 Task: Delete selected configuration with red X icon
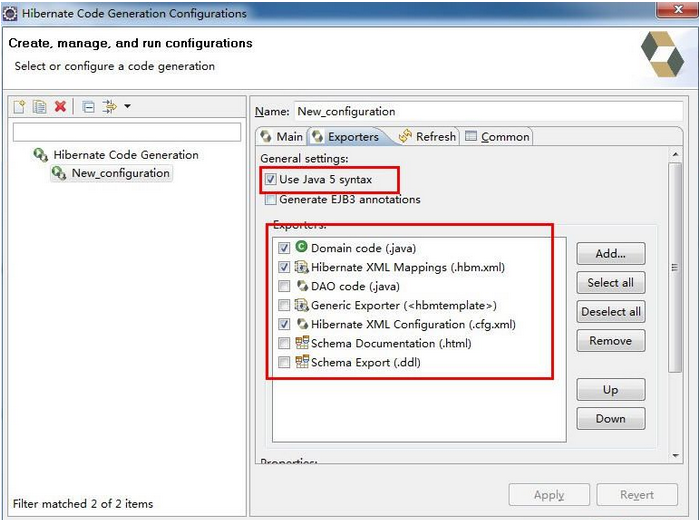60,107
